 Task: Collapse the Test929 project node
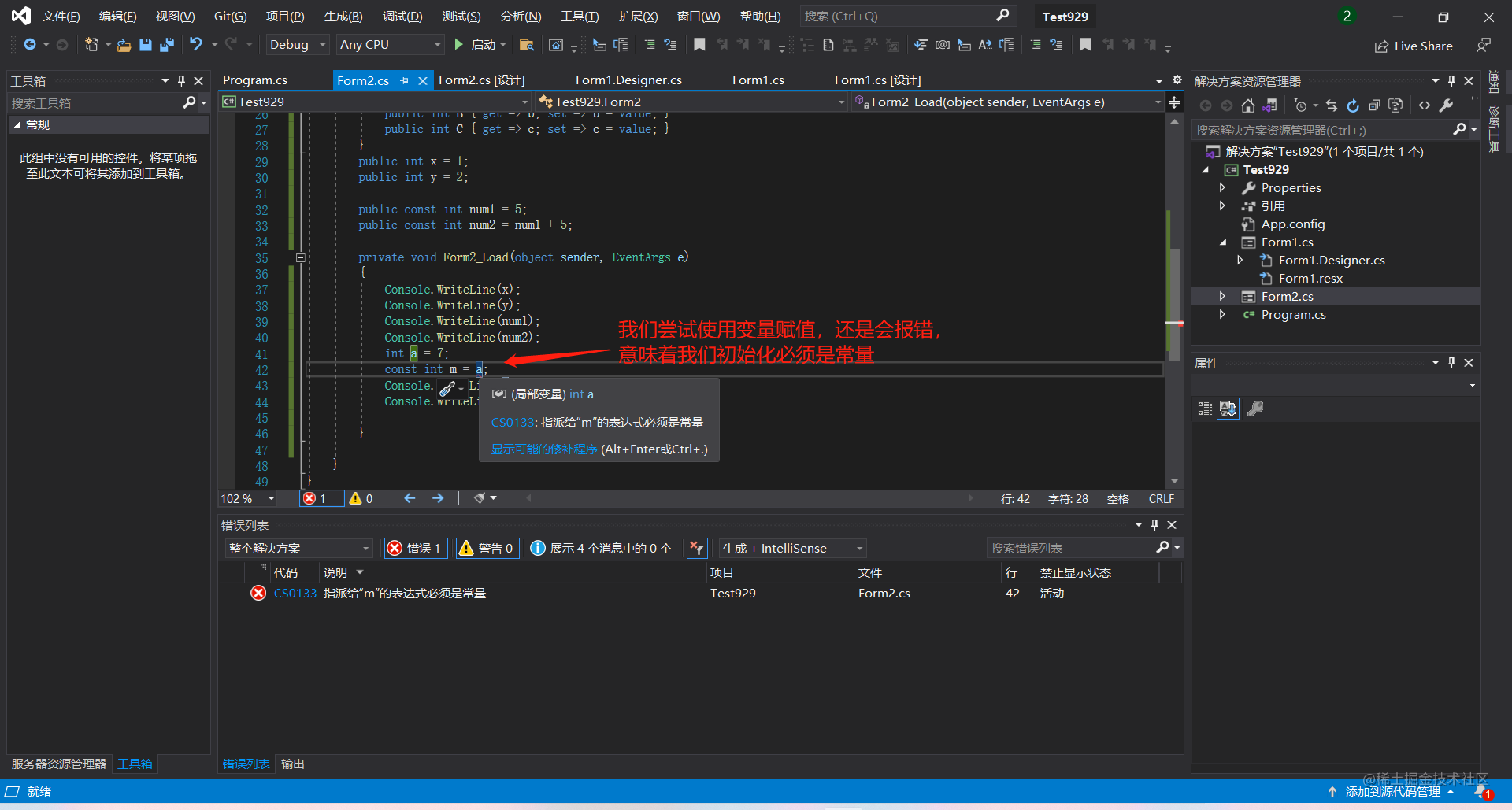[x=1206, y=169]
